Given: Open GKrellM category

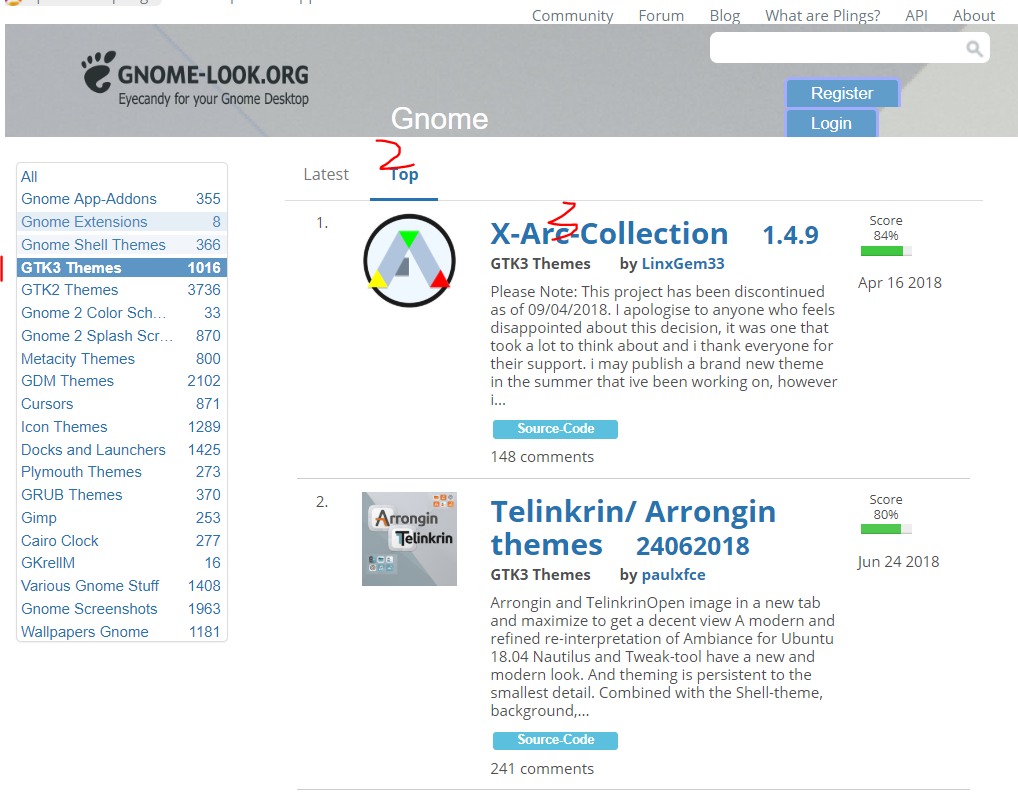Looking at the screenshot, I should tap(121, 562).
